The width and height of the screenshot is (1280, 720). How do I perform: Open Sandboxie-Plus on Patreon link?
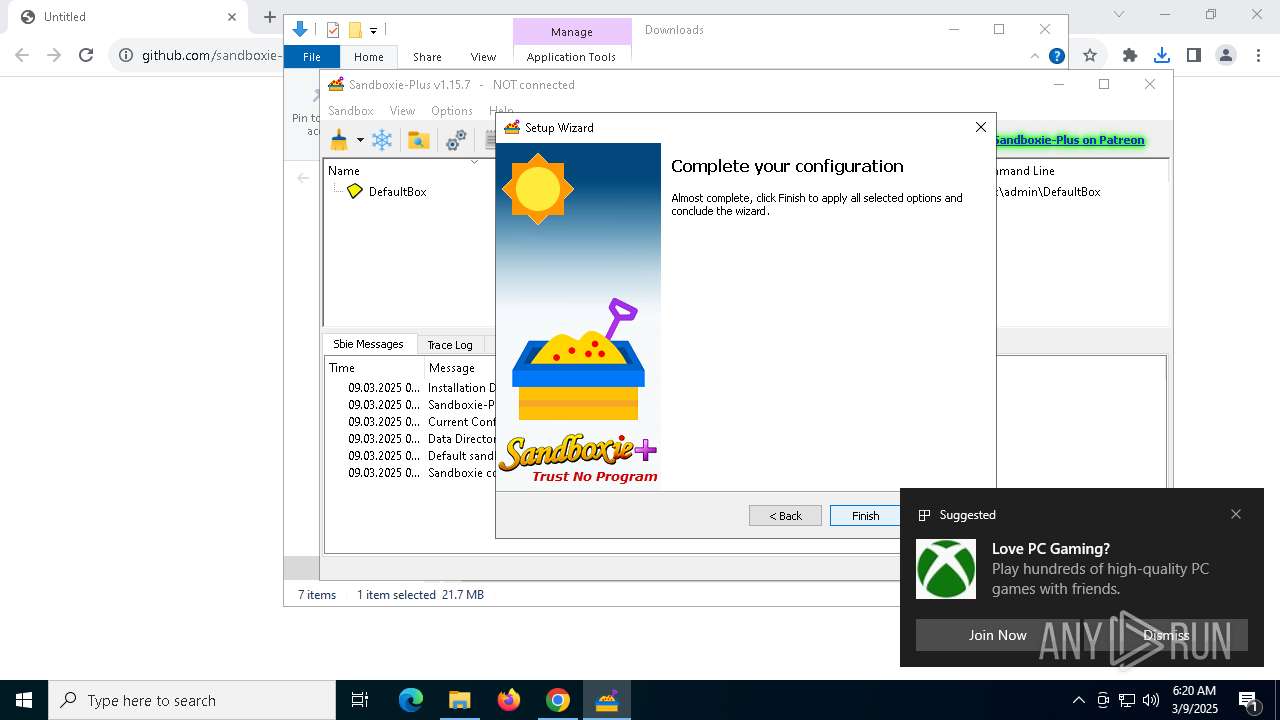click(1070, 140)
